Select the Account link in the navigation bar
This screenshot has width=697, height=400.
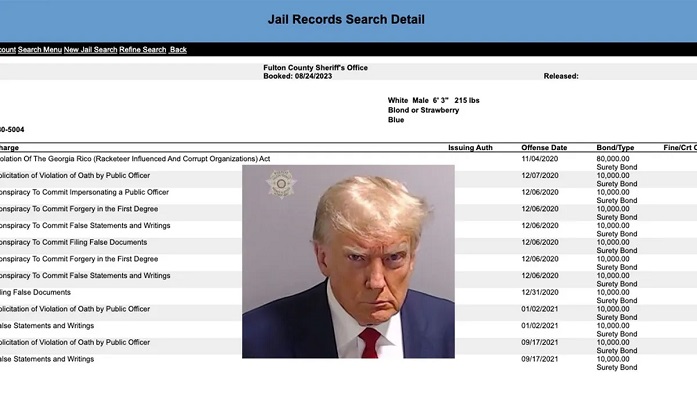pyautogui.click(x=7, y=49)
